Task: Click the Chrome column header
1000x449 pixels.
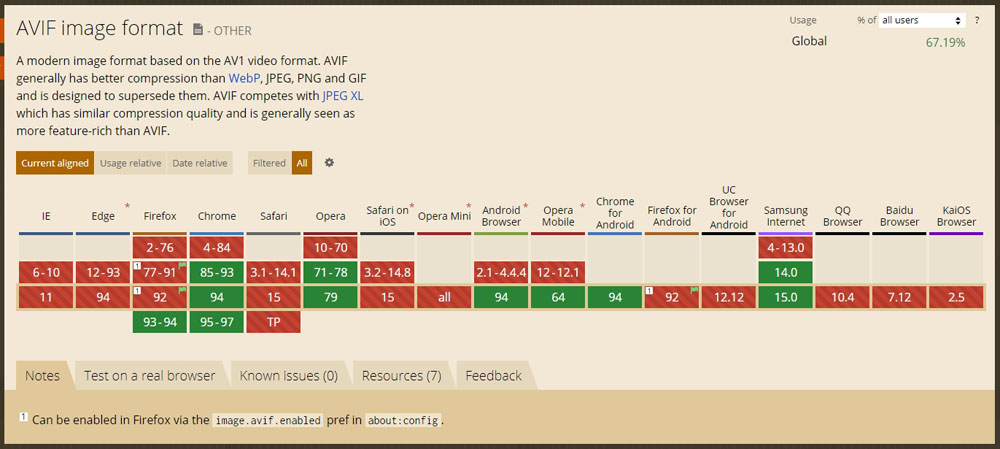Action: (x=217, y=216)
